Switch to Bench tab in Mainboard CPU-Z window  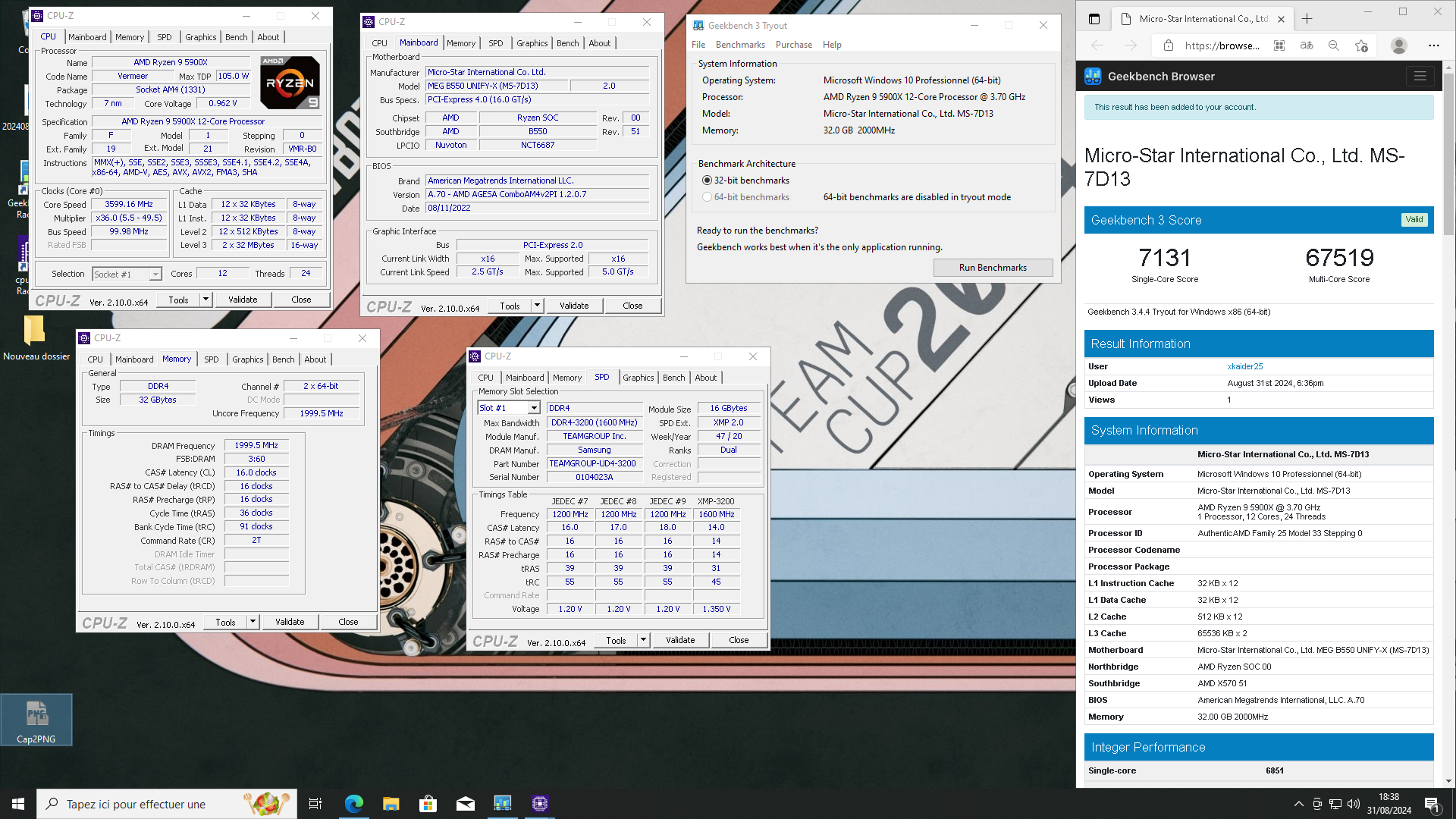pos(567,43)
